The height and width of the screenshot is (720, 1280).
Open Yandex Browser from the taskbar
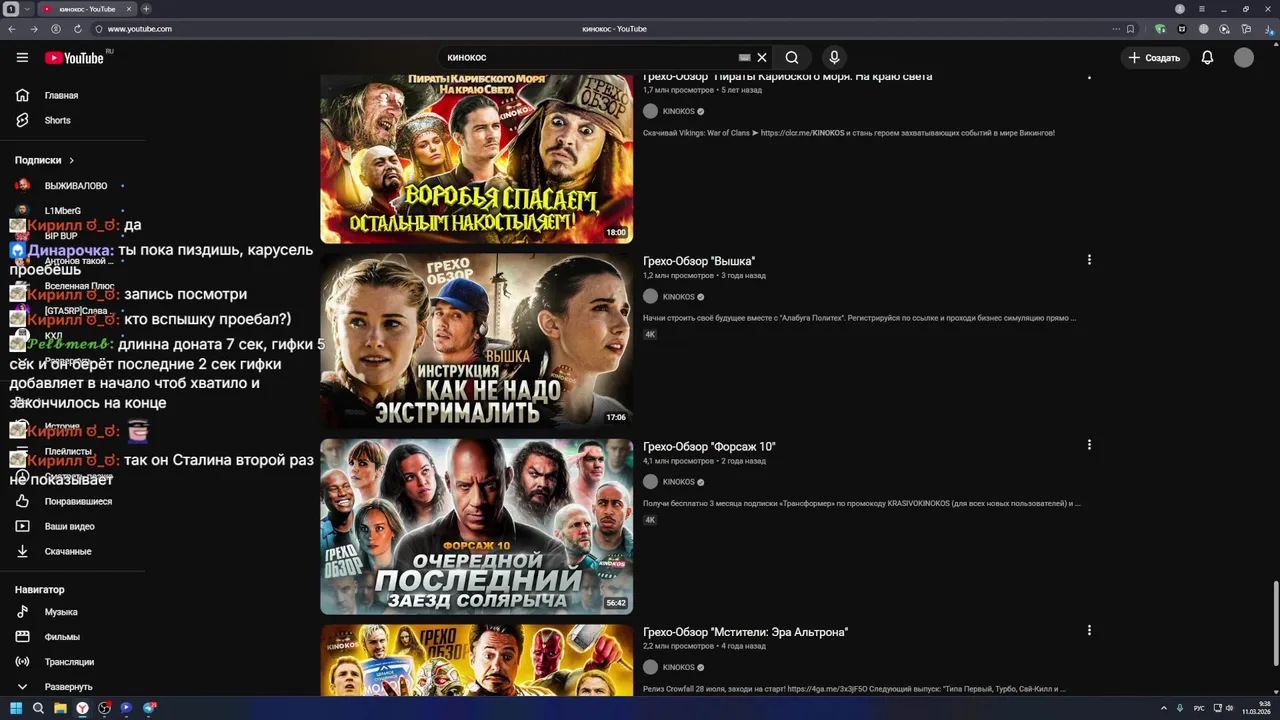[x=82, y=708]
